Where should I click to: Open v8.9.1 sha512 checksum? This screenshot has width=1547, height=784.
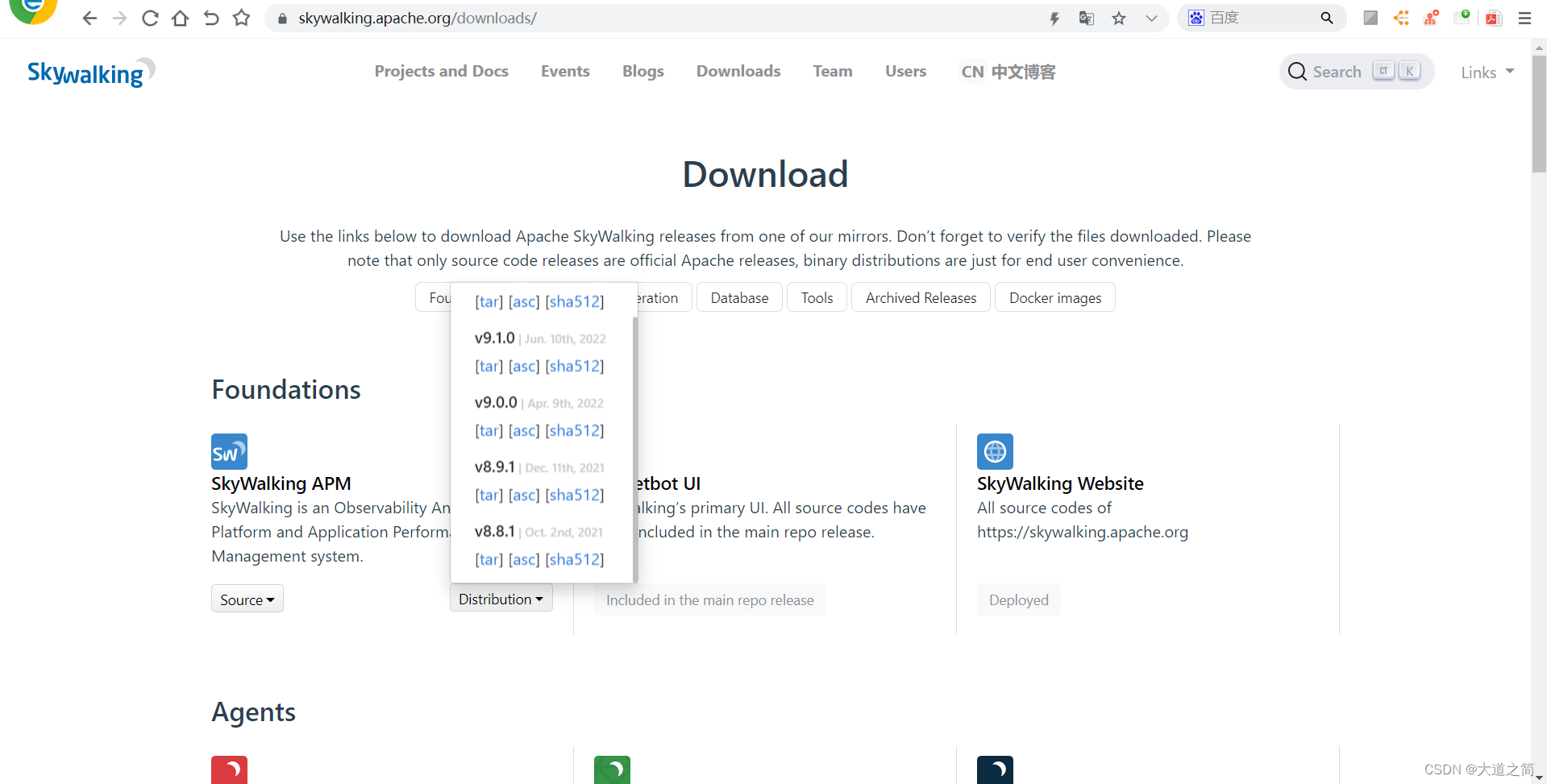(575, 495)
